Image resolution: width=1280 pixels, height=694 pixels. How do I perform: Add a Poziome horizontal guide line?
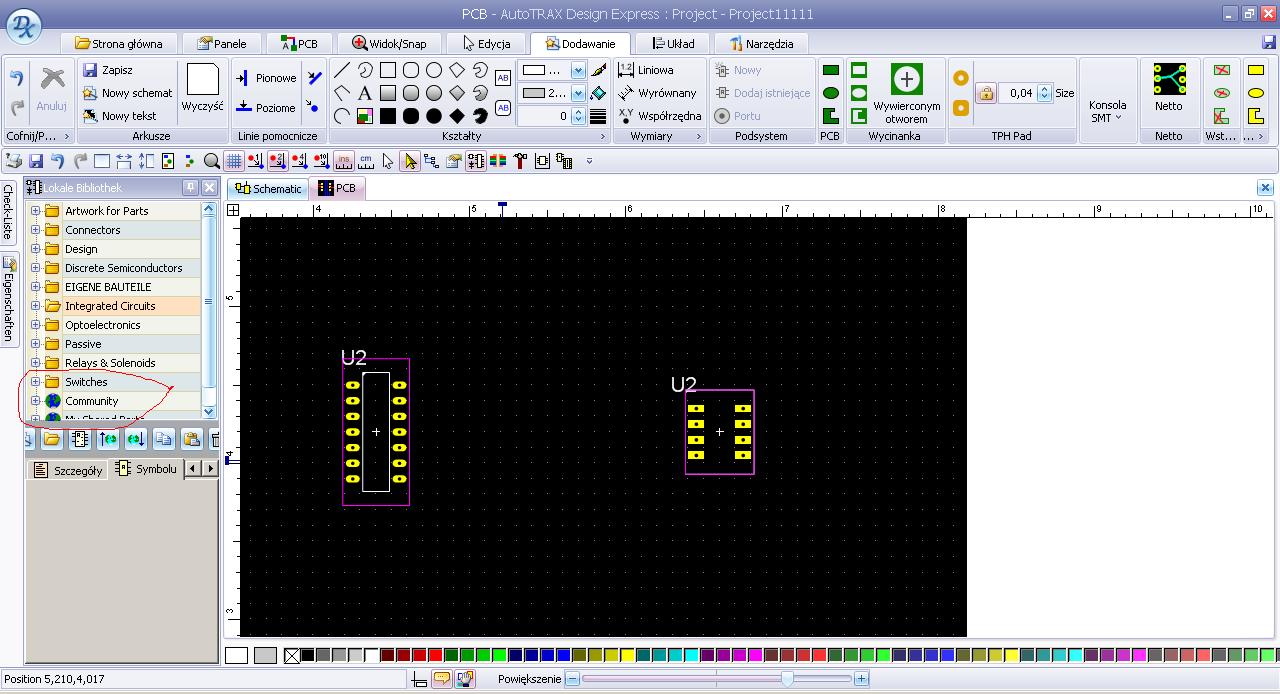tap(265, 108)
